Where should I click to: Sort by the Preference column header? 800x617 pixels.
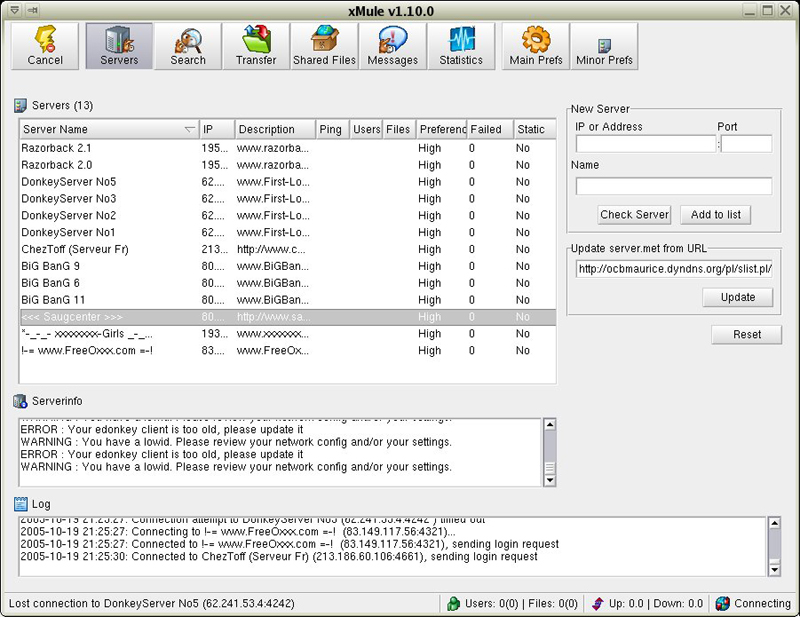click(442, 130)
